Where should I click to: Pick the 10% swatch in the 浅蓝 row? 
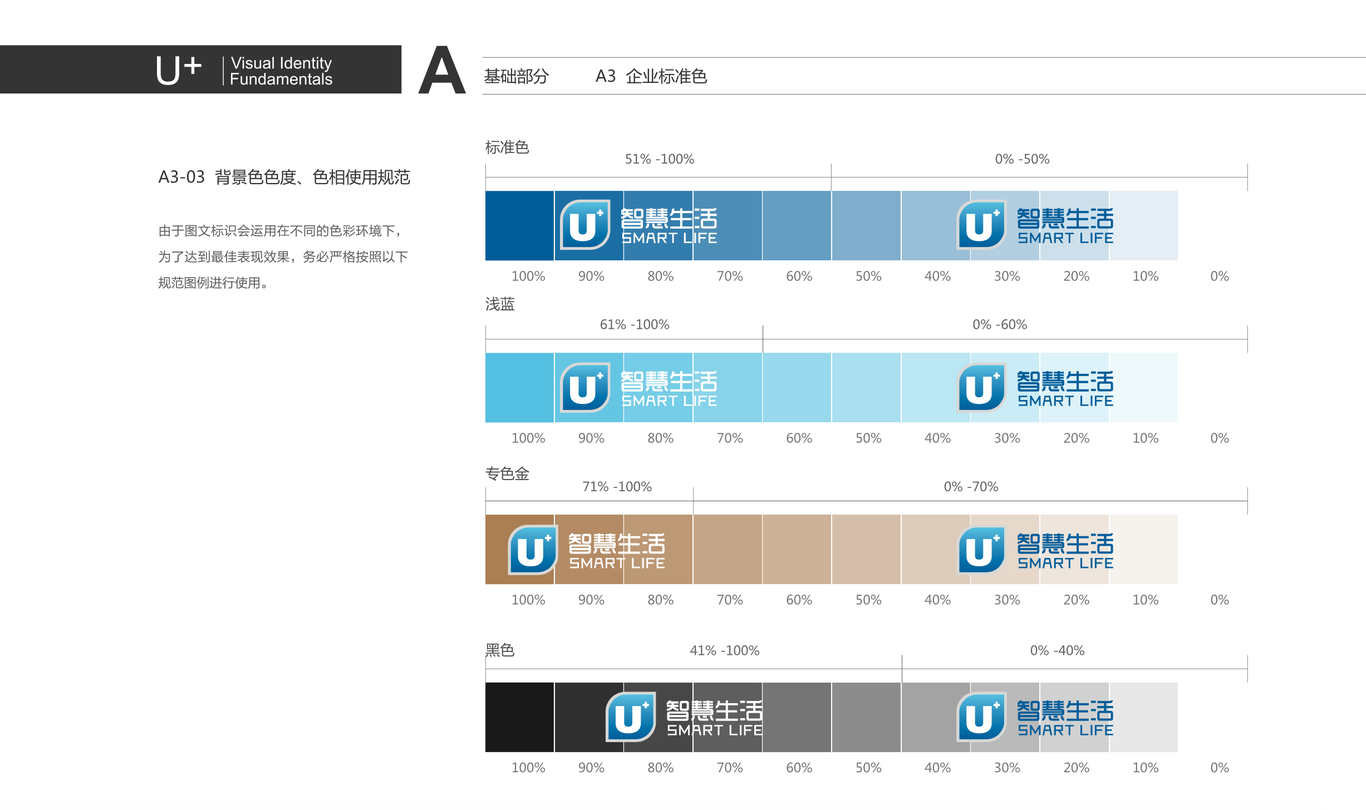(x=1143, y=388)
